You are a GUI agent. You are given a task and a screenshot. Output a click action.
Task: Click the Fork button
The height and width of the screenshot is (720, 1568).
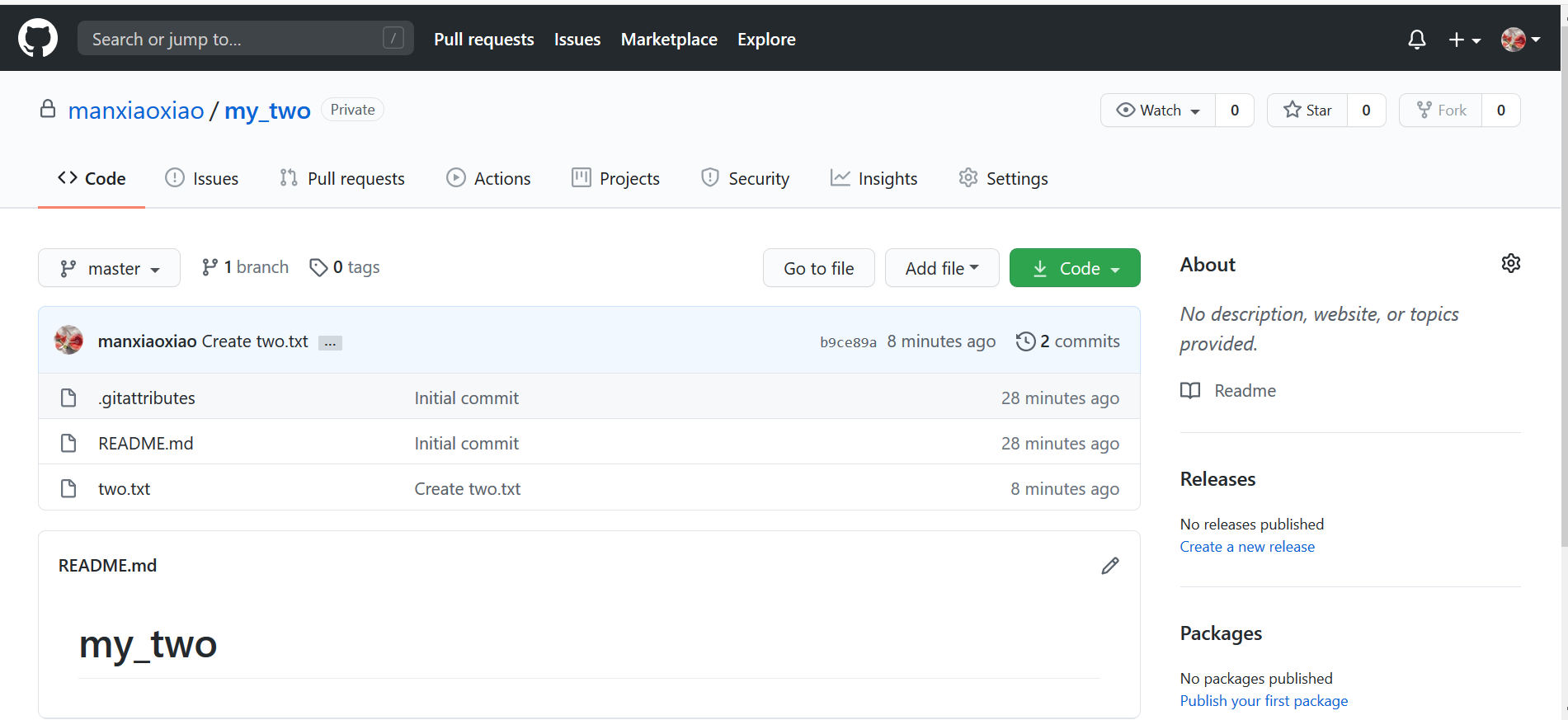1441,111
